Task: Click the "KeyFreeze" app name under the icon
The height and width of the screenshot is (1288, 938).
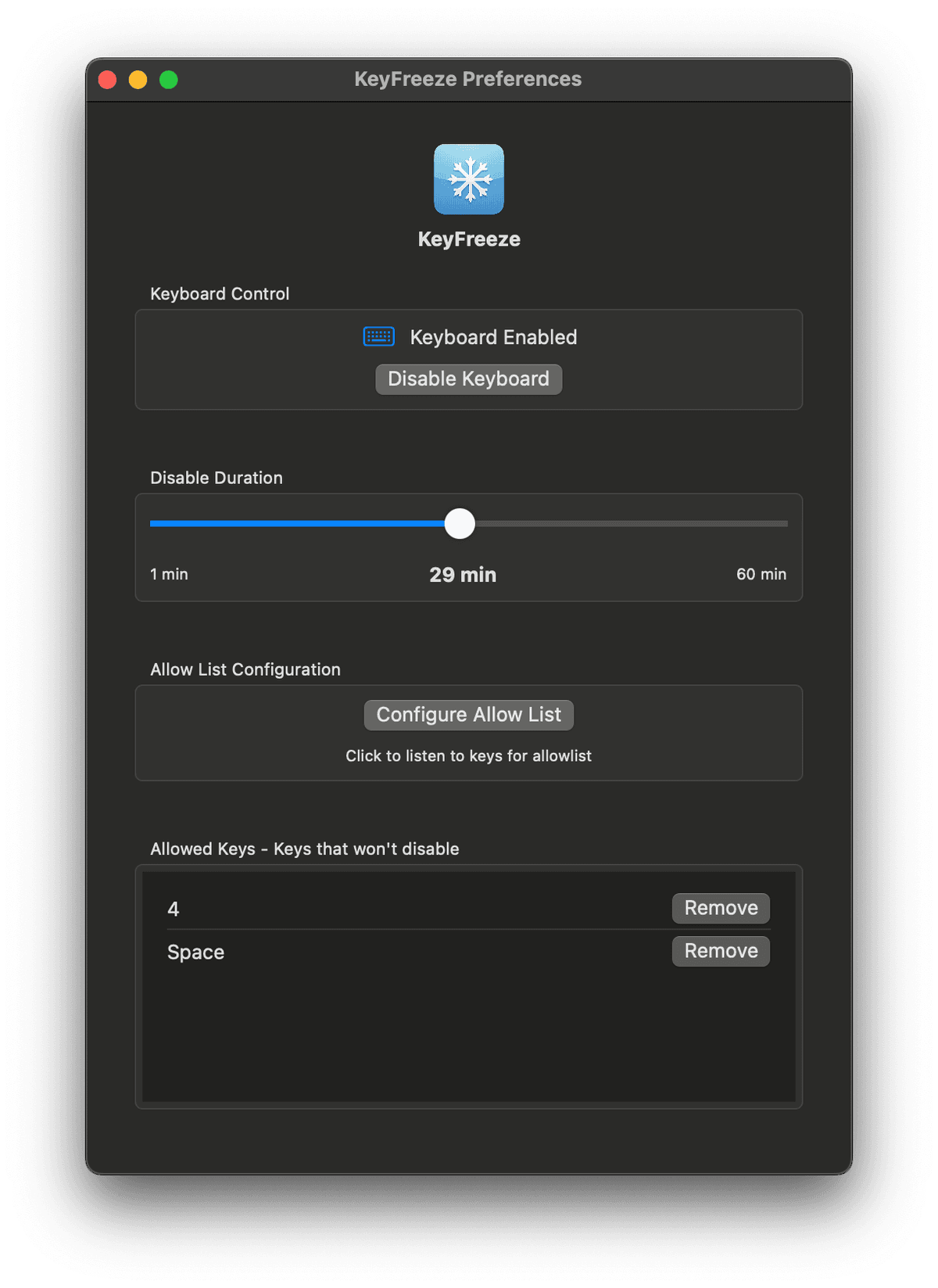Action: click(x=469, y=239)
